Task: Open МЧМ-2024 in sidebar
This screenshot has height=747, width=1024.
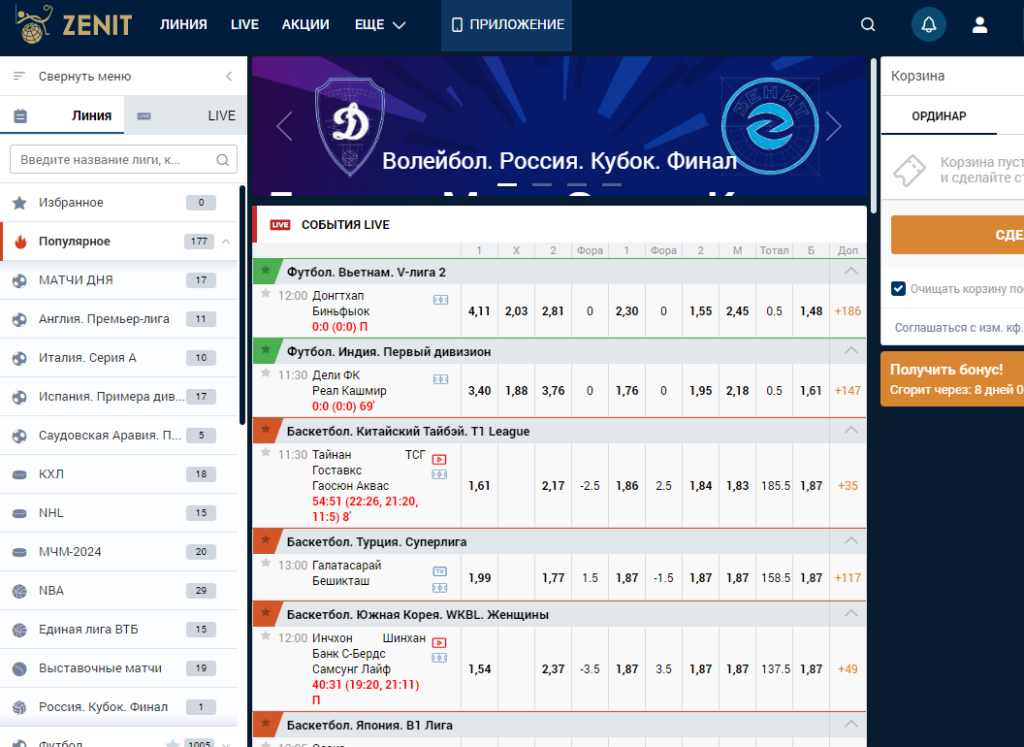Action: click(119, 552)
